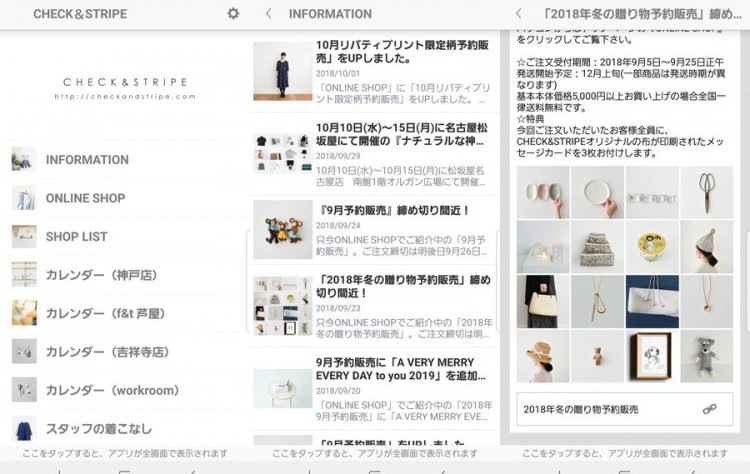Open the A VERY MERRY EVERY DAY news item
The width and height of the screenshot is (750, 474).
click(375, 388)
